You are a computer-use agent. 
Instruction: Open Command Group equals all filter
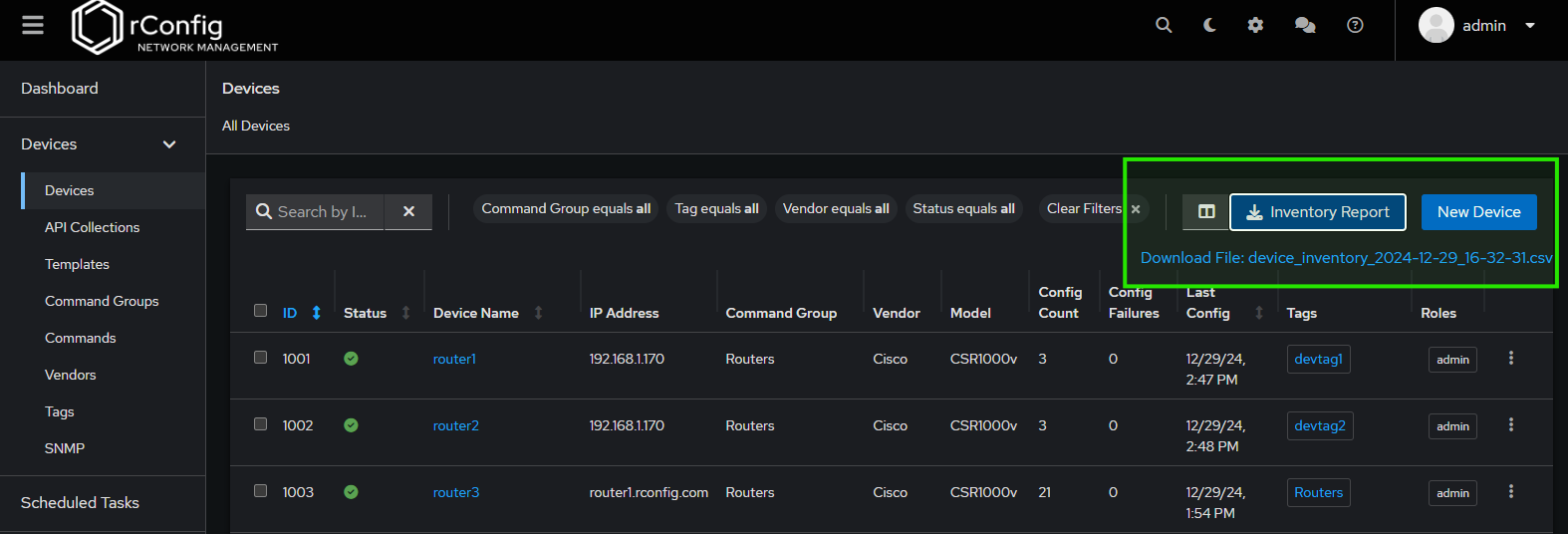click(566, 208)
